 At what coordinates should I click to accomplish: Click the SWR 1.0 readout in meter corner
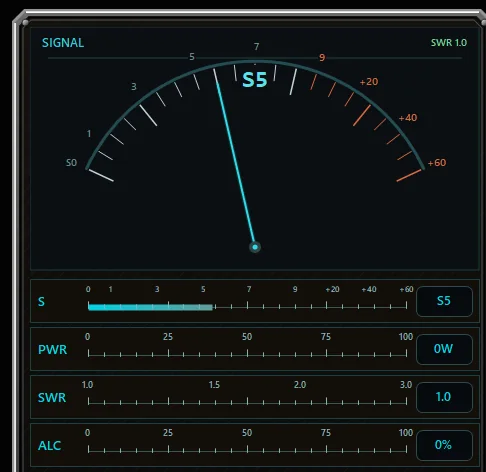click(449, 43)
